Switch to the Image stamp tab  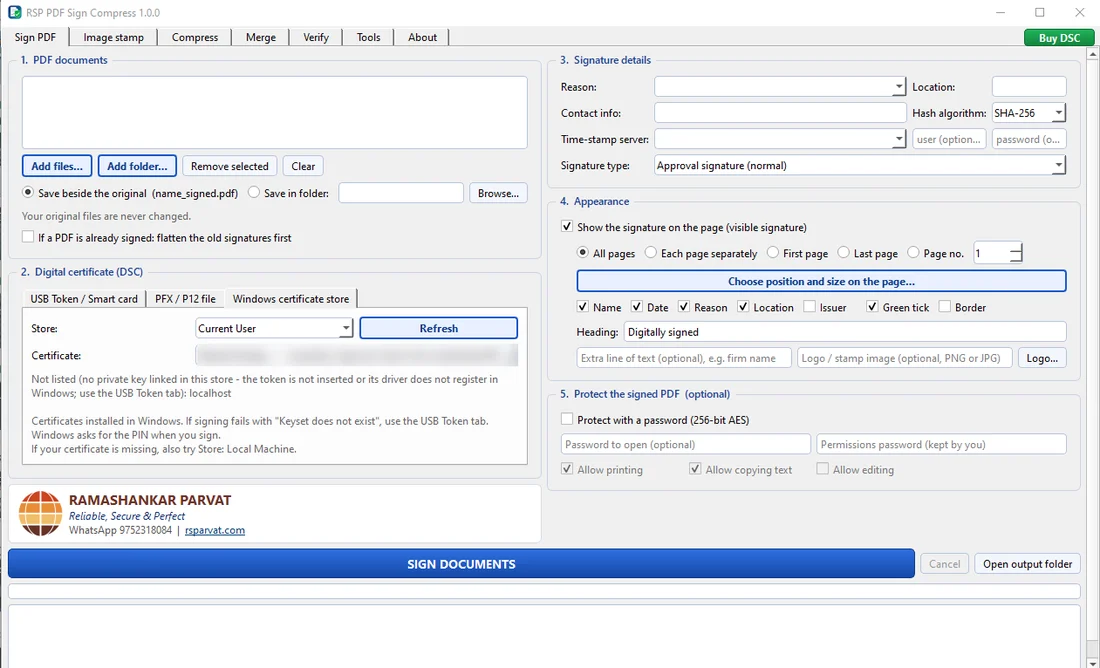tap(113, 37)
